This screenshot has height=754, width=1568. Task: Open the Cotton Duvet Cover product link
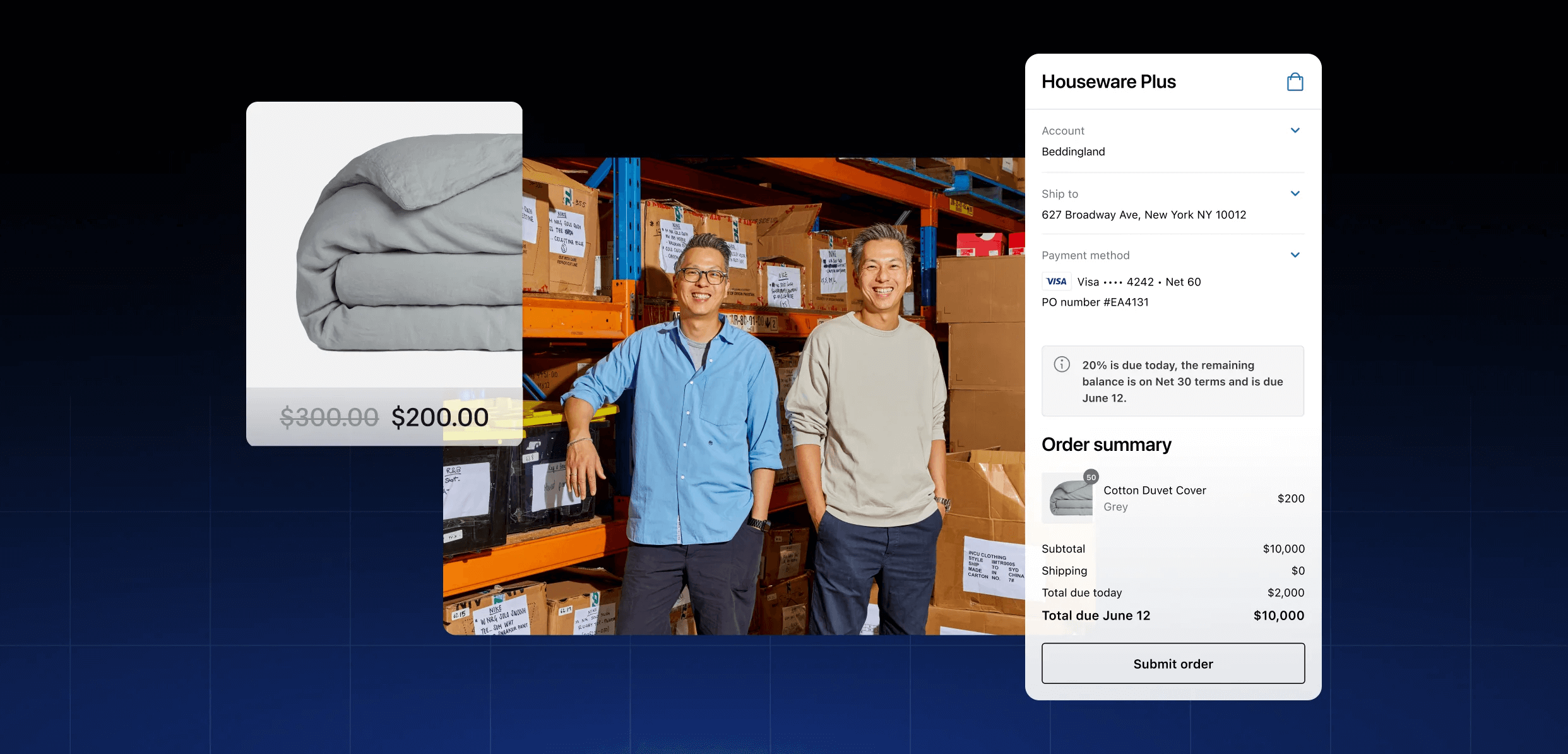point(1155,490)
